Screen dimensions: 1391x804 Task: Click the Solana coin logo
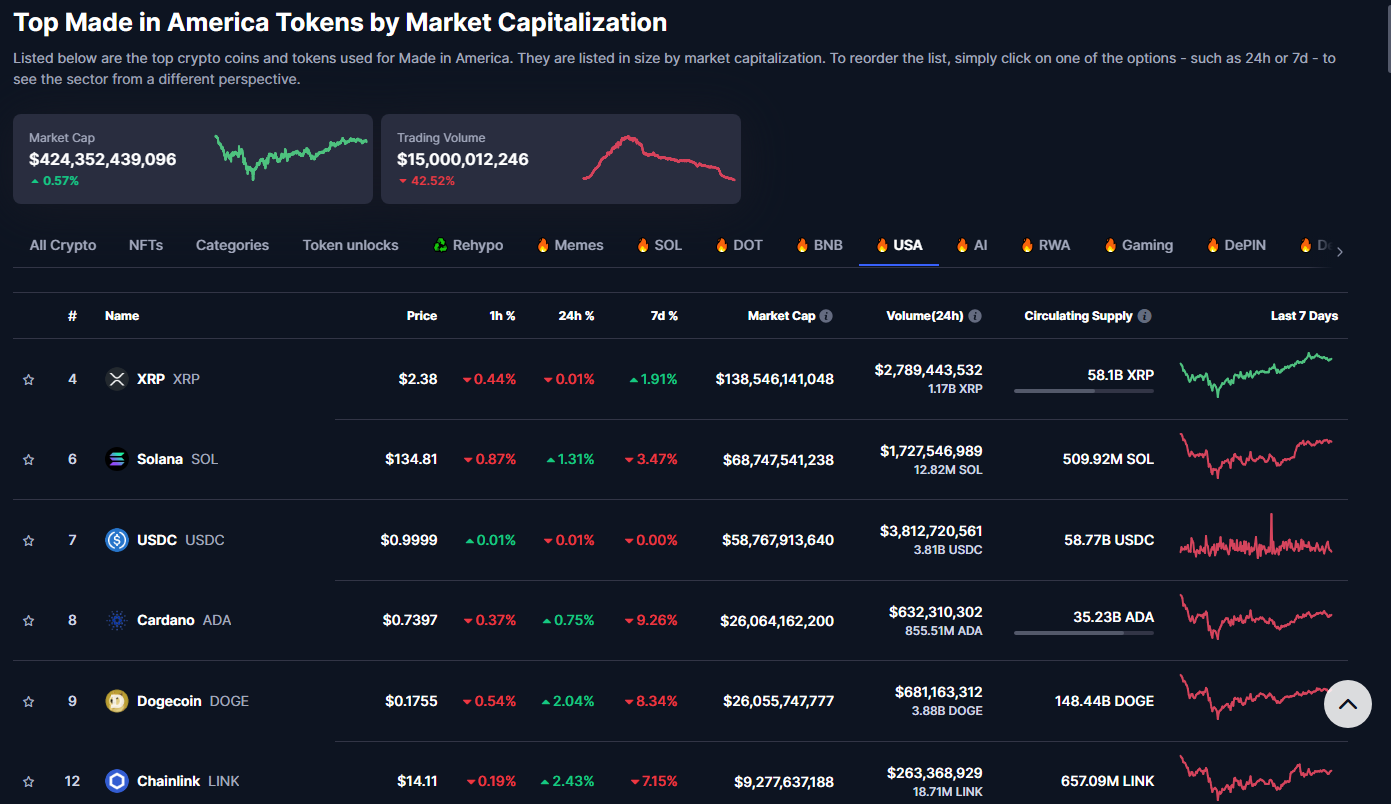(x=117, y=459)
